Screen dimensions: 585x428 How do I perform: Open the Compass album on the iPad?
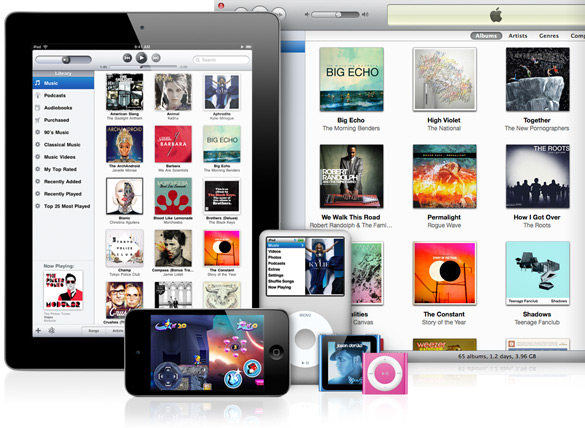(x=173, y=249)
